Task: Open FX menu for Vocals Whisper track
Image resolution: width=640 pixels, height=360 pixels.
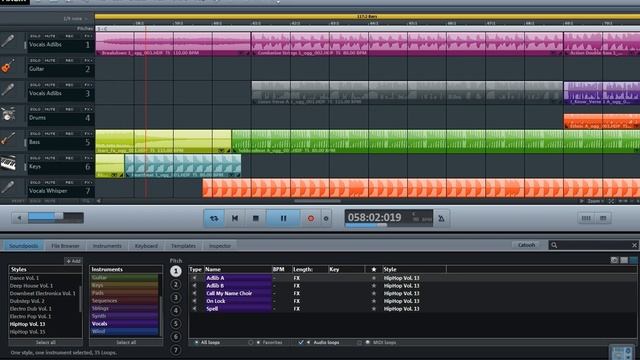Action: 88,182
